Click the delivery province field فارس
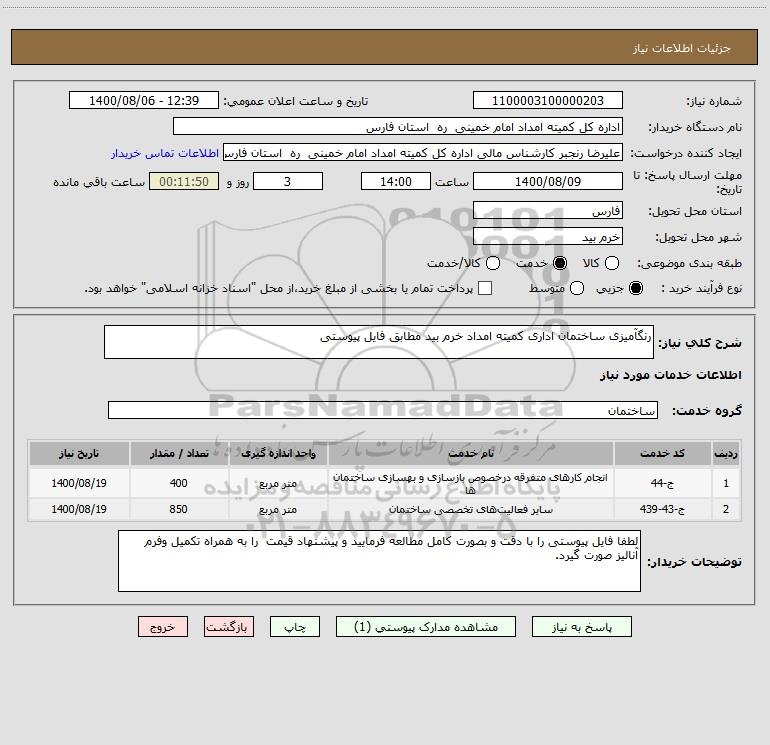This screenshot has width=770, height=745. coord(548,210)
